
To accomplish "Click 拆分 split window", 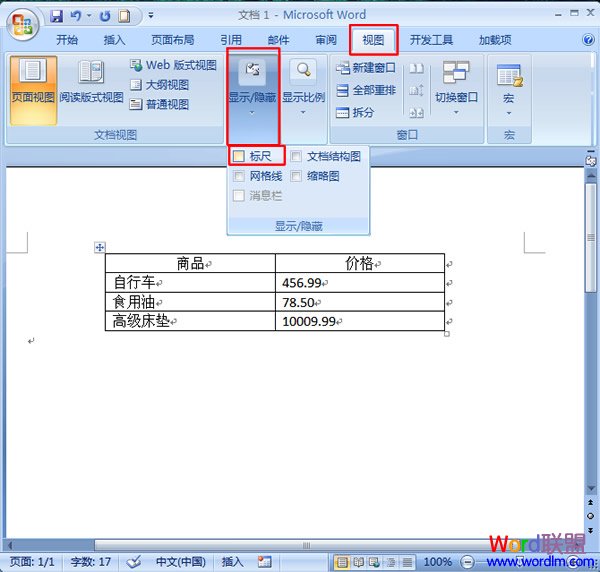I will (355, 112).
